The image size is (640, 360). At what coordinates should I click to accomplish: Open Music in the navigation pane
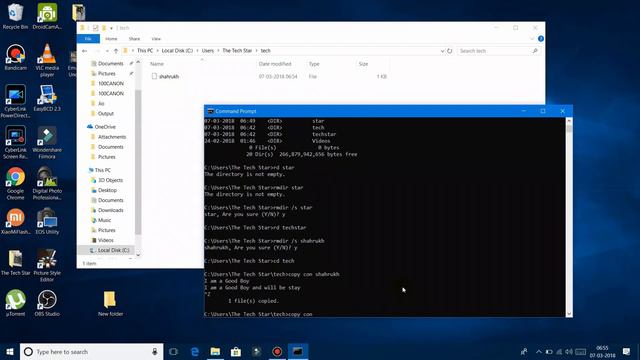coord(104,220)
